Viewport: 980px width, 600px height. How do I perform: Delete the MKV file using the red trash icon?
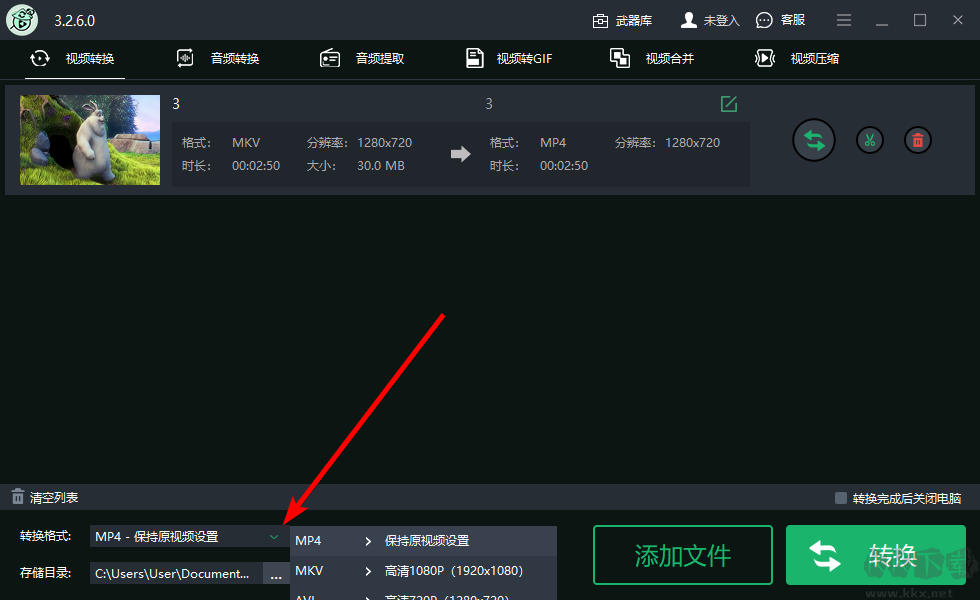(917, 140)
